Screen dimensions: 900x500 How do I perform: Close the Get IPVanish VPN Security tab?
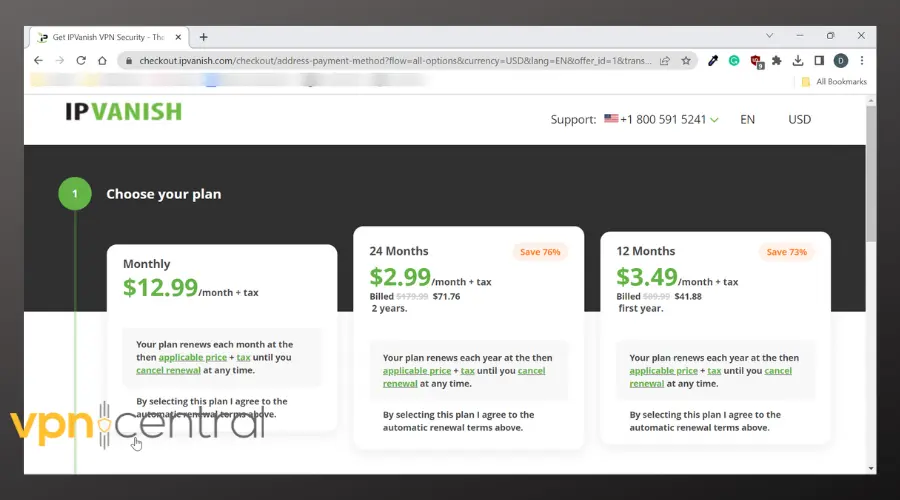(x=178, y=37)
